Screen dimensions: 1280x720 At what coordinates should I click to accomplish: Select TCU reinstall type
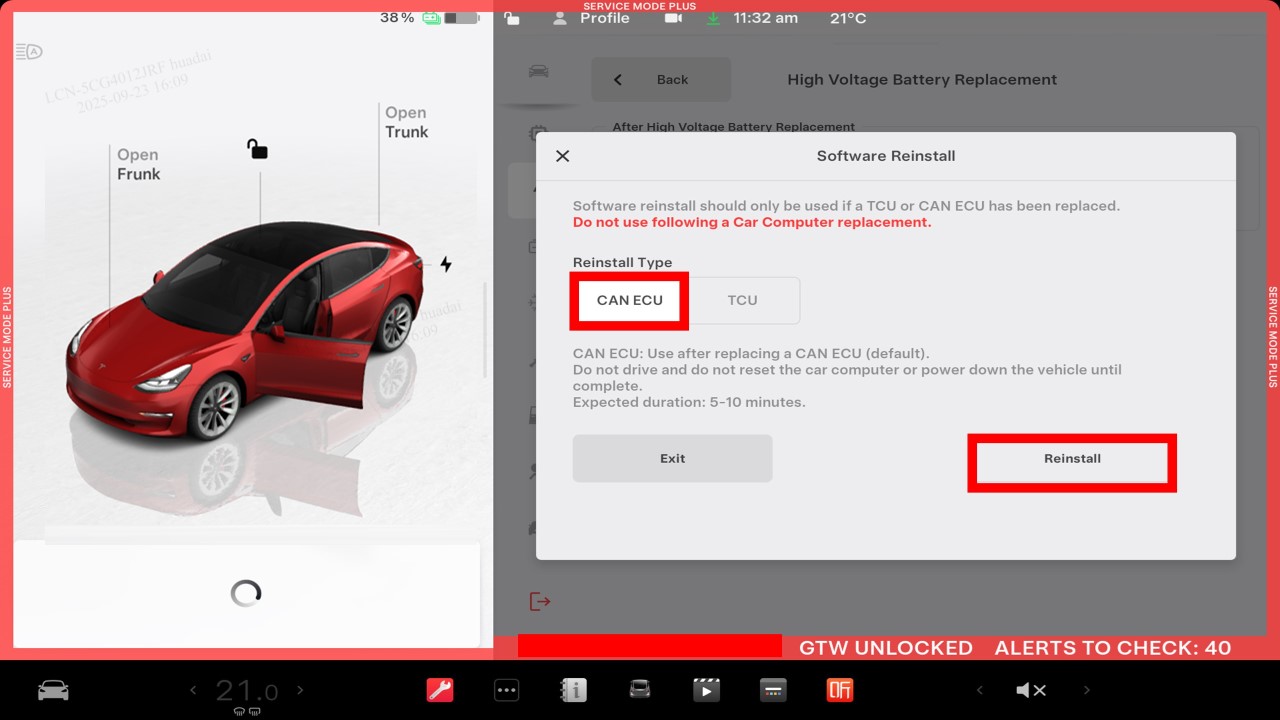click(x=742, y=300)
